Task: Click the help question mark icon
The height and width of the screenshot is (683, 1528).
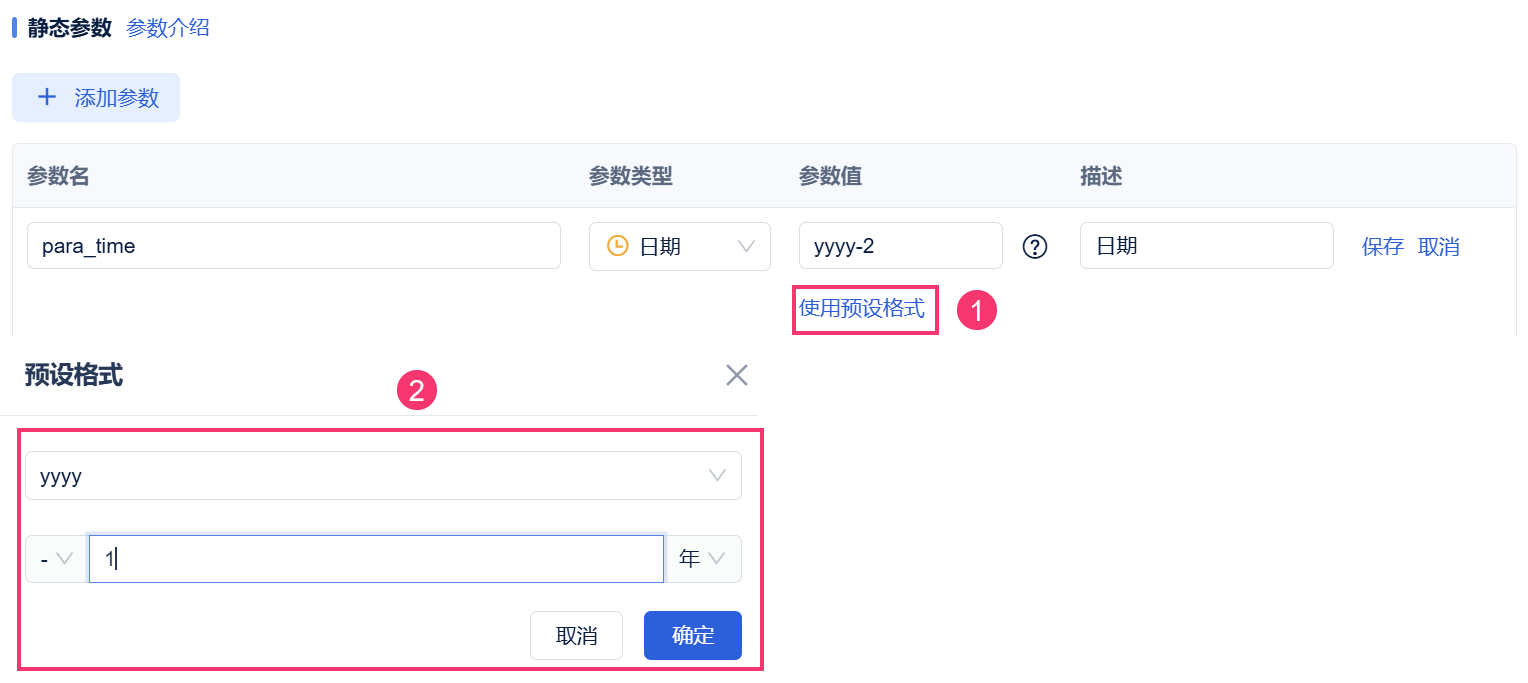Action: click(1035, 246)
